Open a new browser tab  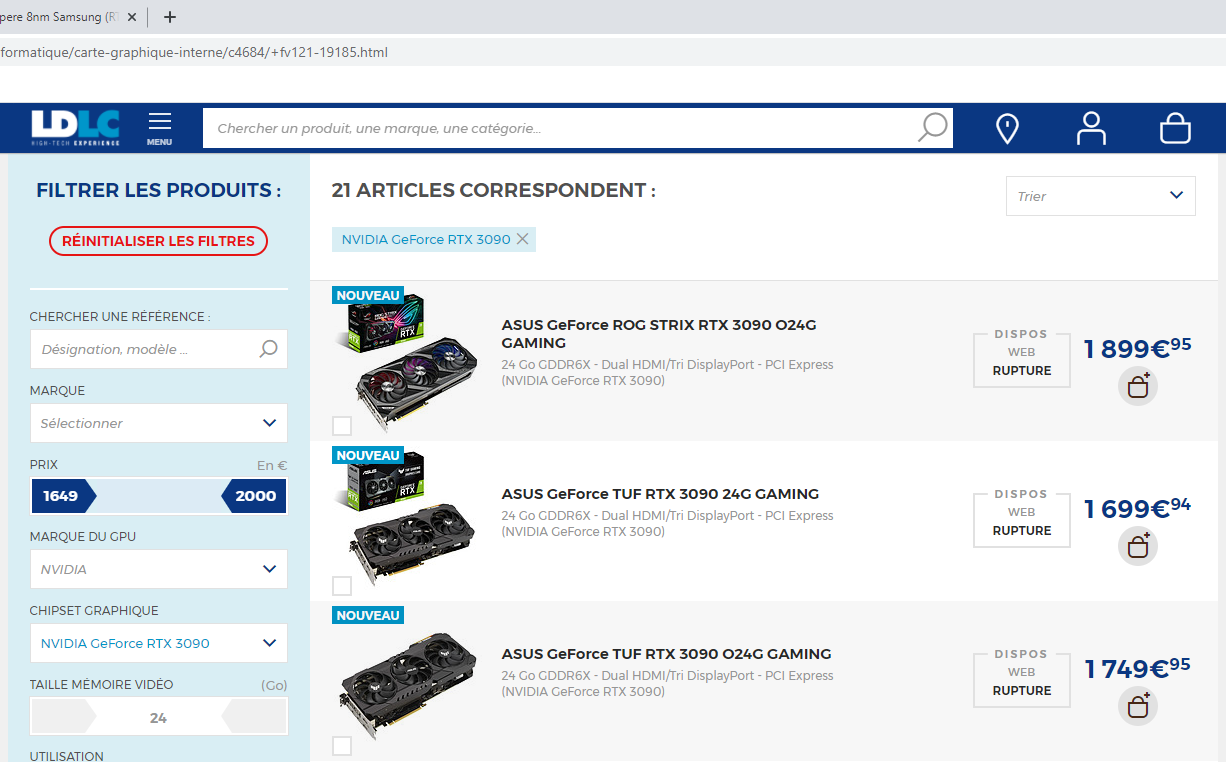tap(170, 17)
